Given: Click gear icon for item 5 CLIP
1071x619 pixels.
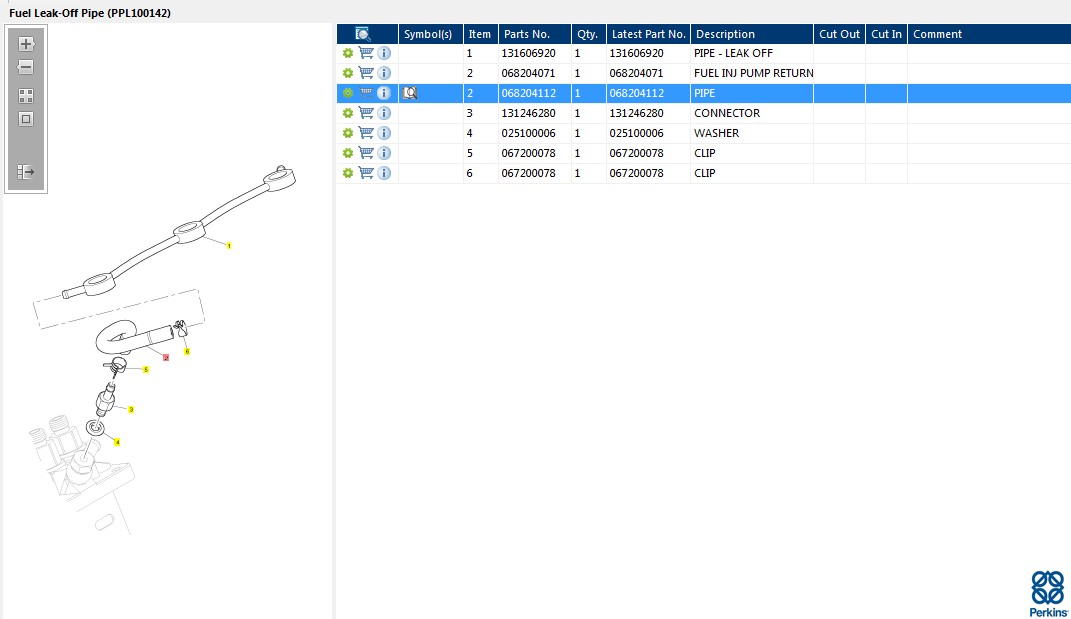Looking at the screenshot, I should point(348,153).
